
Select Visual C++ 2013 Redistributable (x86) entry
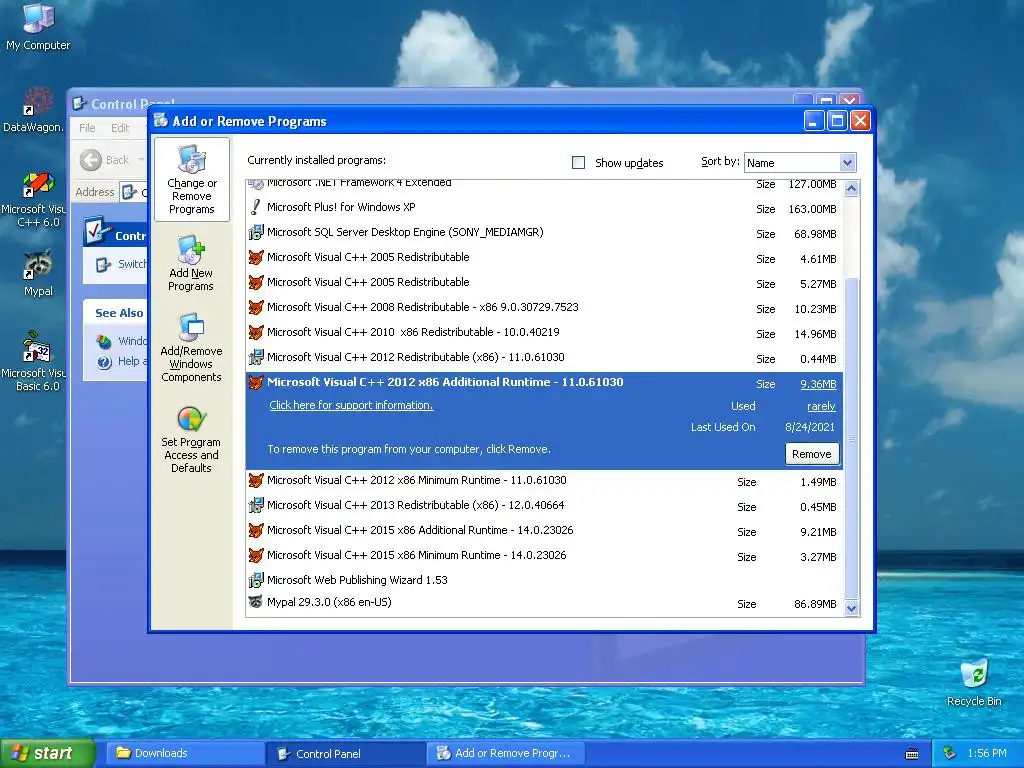point(545,505)
